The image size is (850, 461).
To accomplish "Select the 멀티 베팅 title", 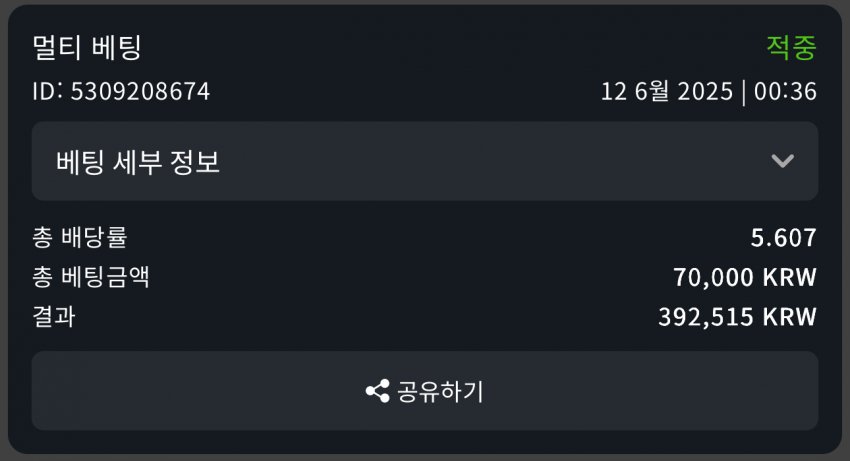I will pyautogui.click(x=87, y=48).
